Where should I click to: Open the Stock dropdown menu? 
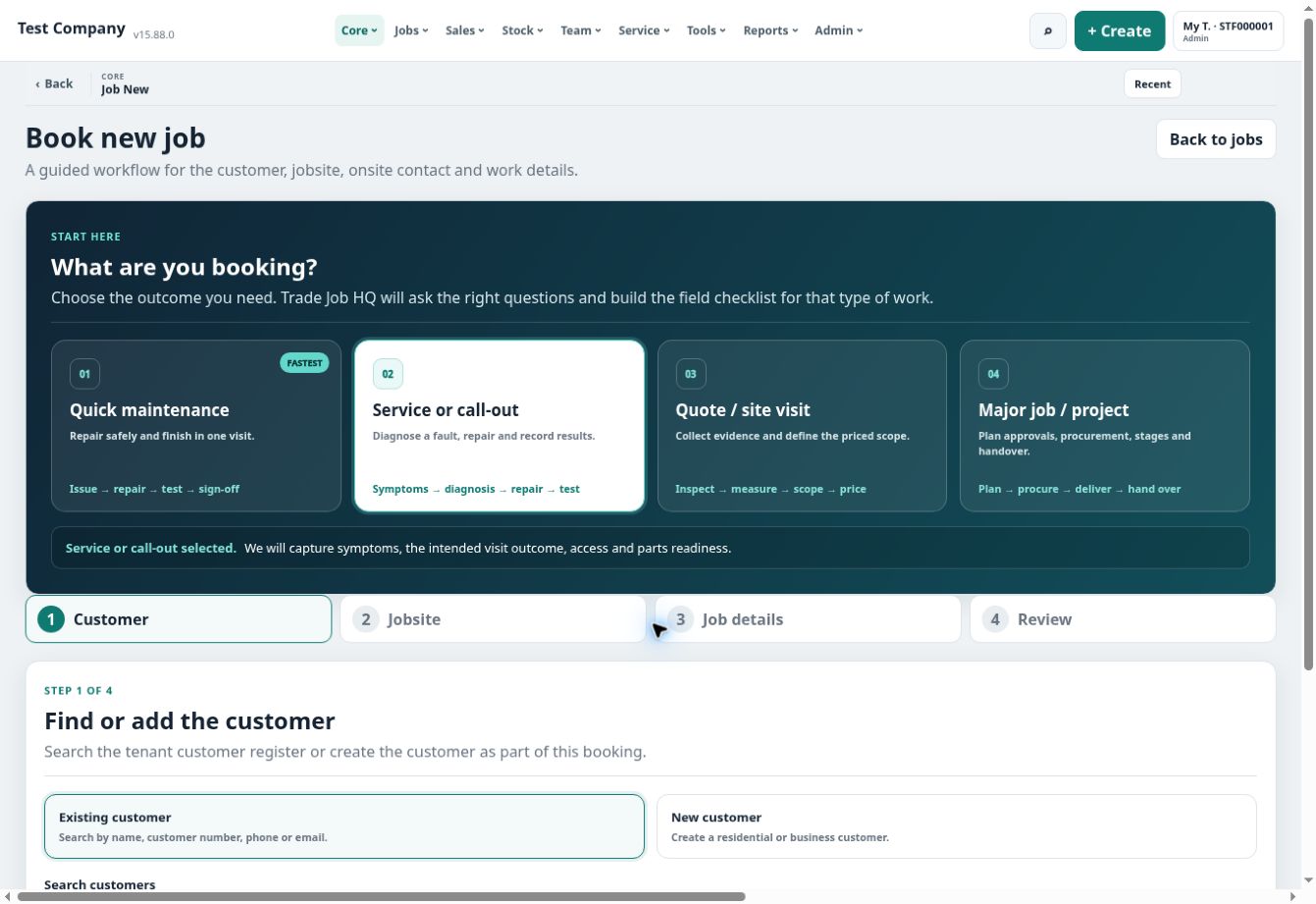pyautogui.click(x=522, y=30)
